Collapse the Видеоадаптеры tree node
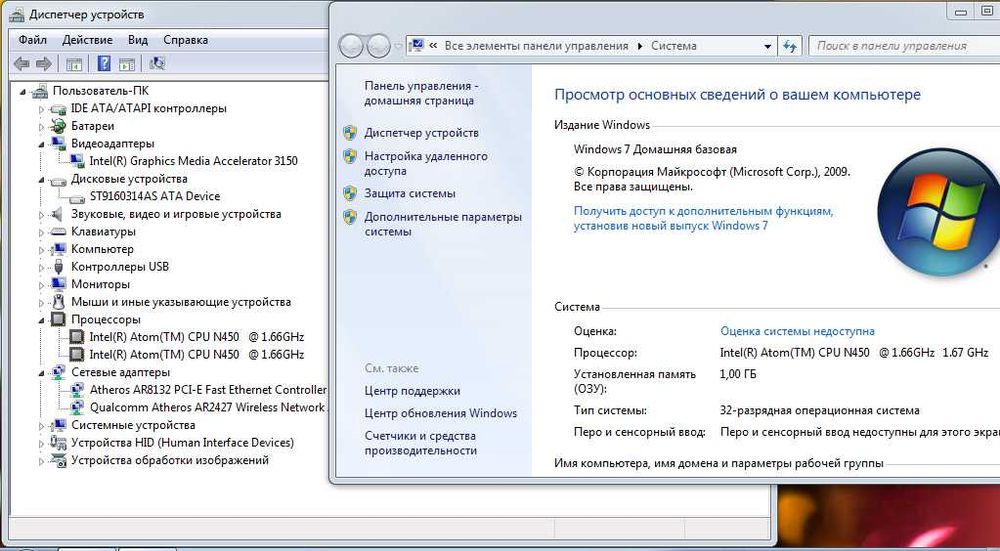1000x551 pixels. click(42, 144)
